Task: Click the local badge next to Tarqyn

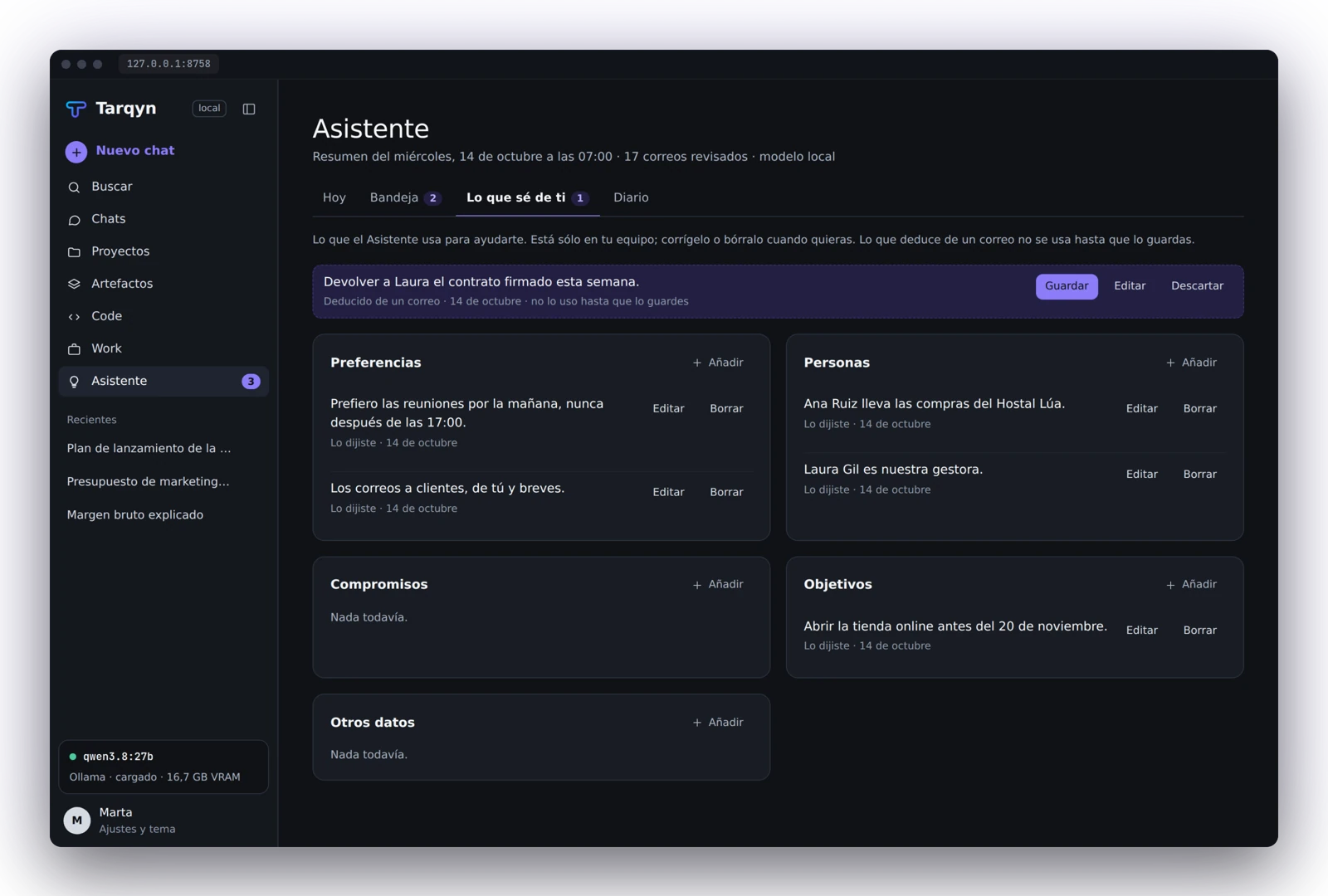Action: tap(209, 109)
